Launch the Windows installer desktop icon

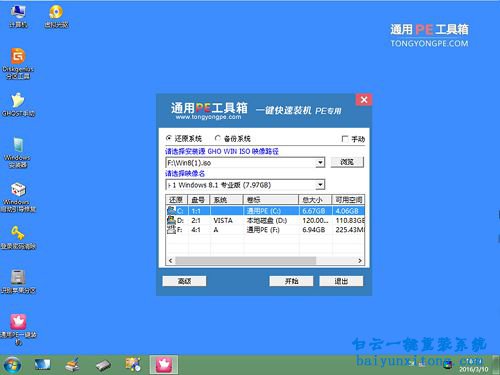(x=18, y=152)
